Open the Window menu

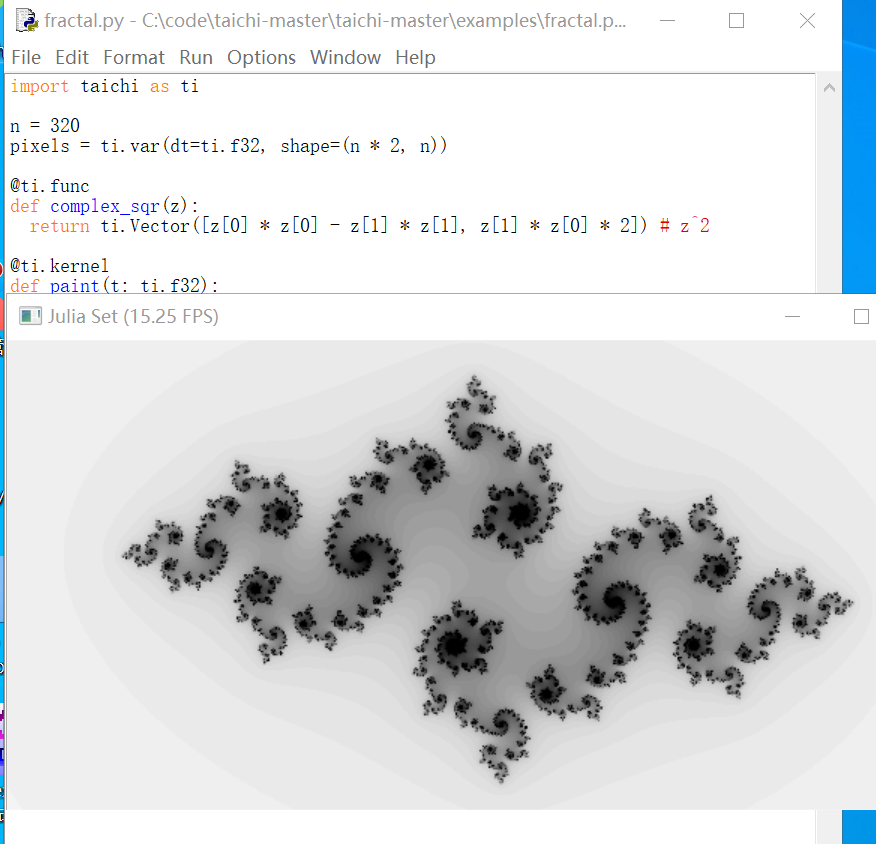345,57
